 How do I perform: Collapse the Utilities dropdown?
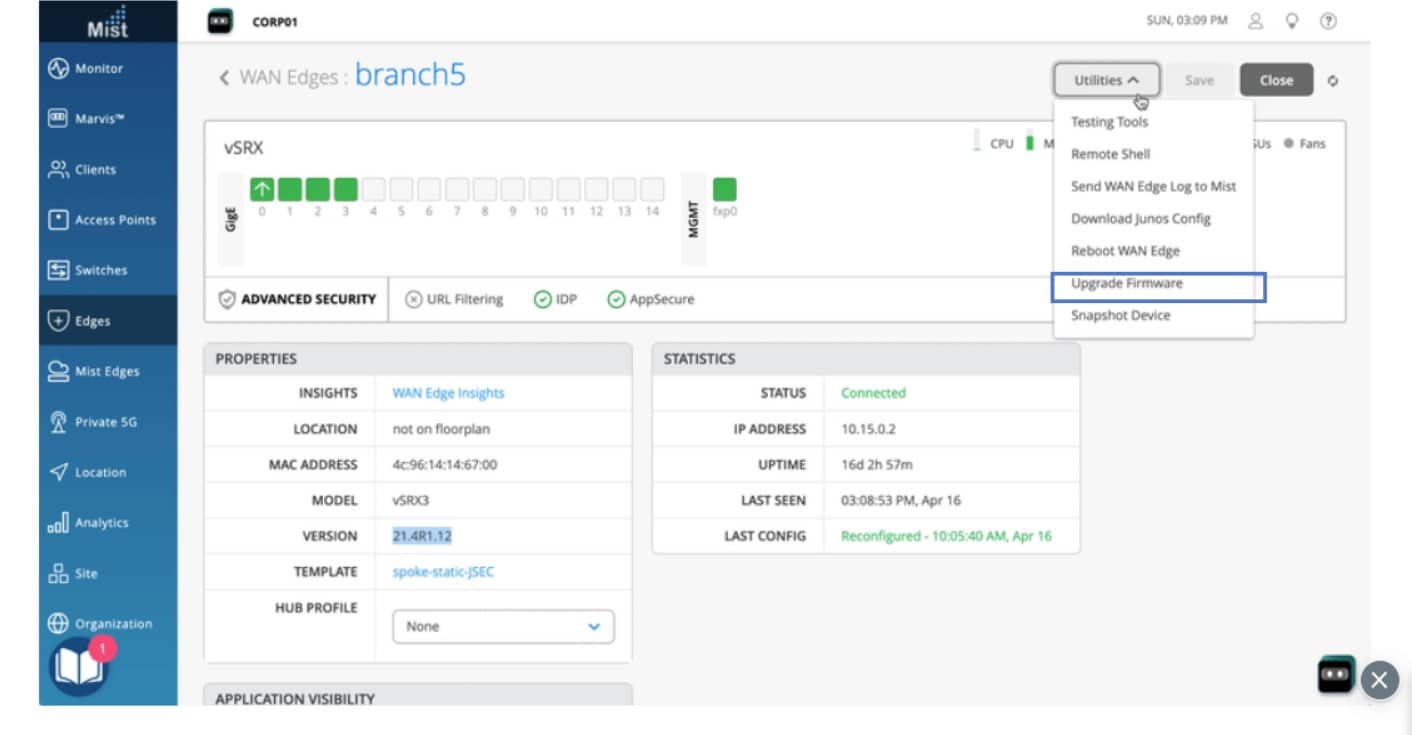click(1106, 80)
